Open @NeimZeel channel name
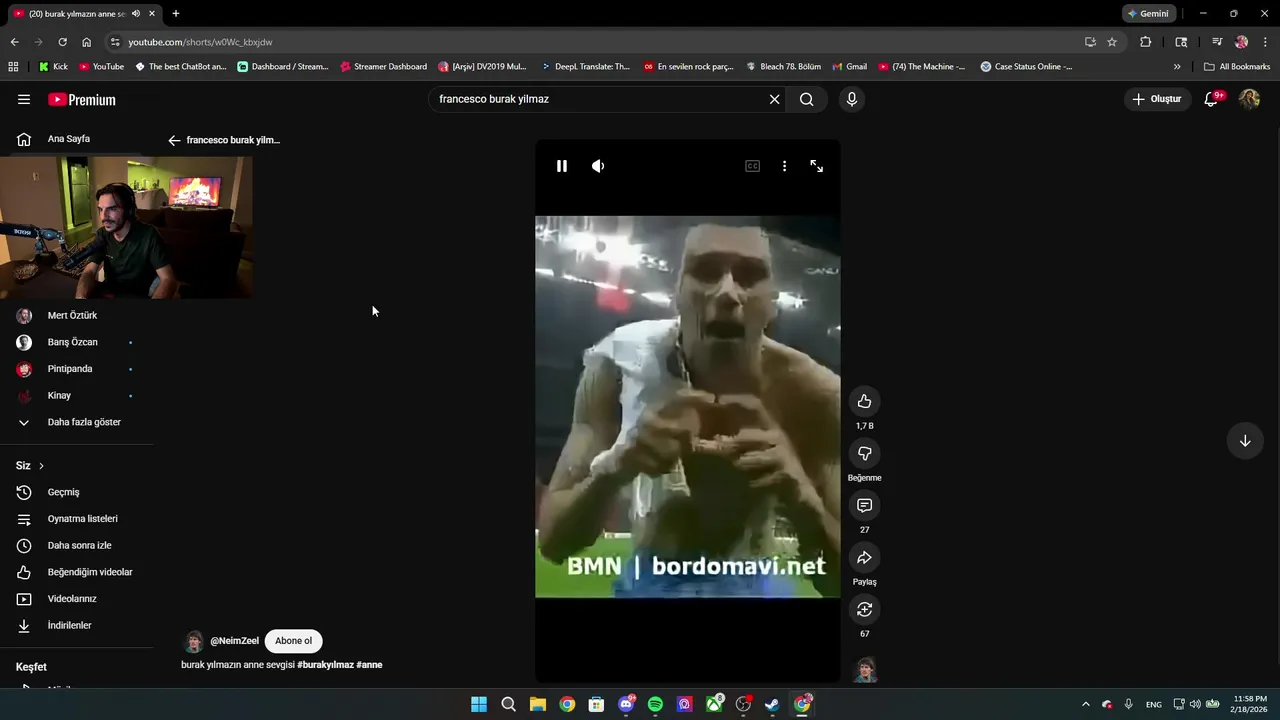Image resolution: width=1280 pixels, height=720 pixels. (x=234, y=641)
